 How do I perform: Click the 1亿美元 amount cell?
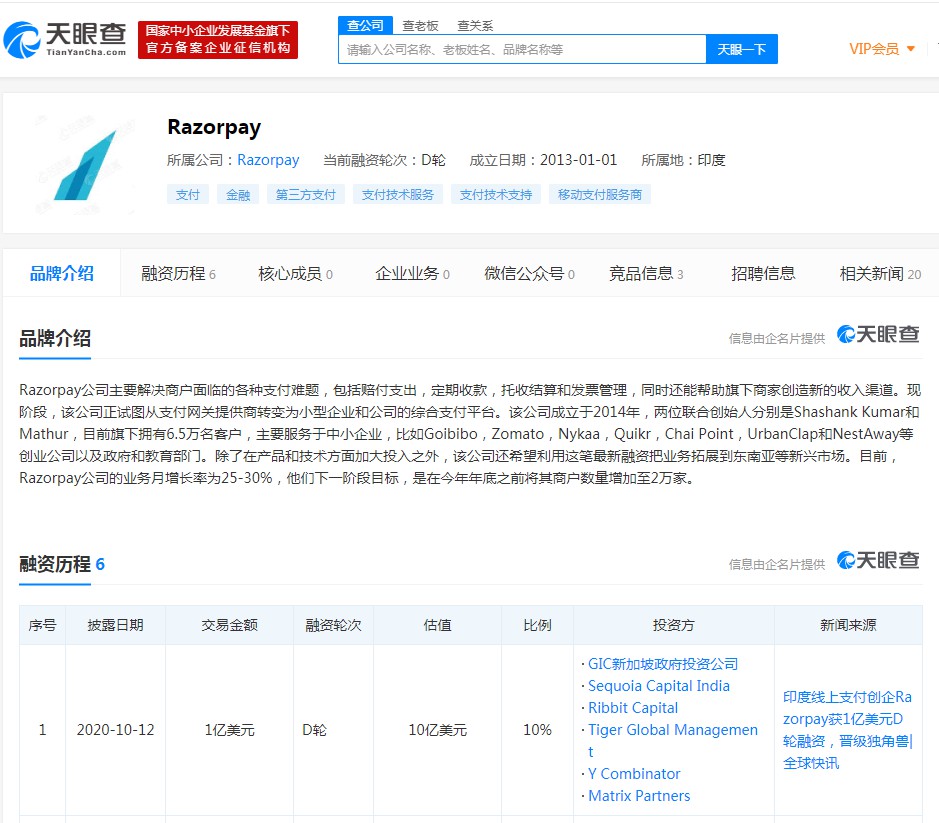point(229,730)
